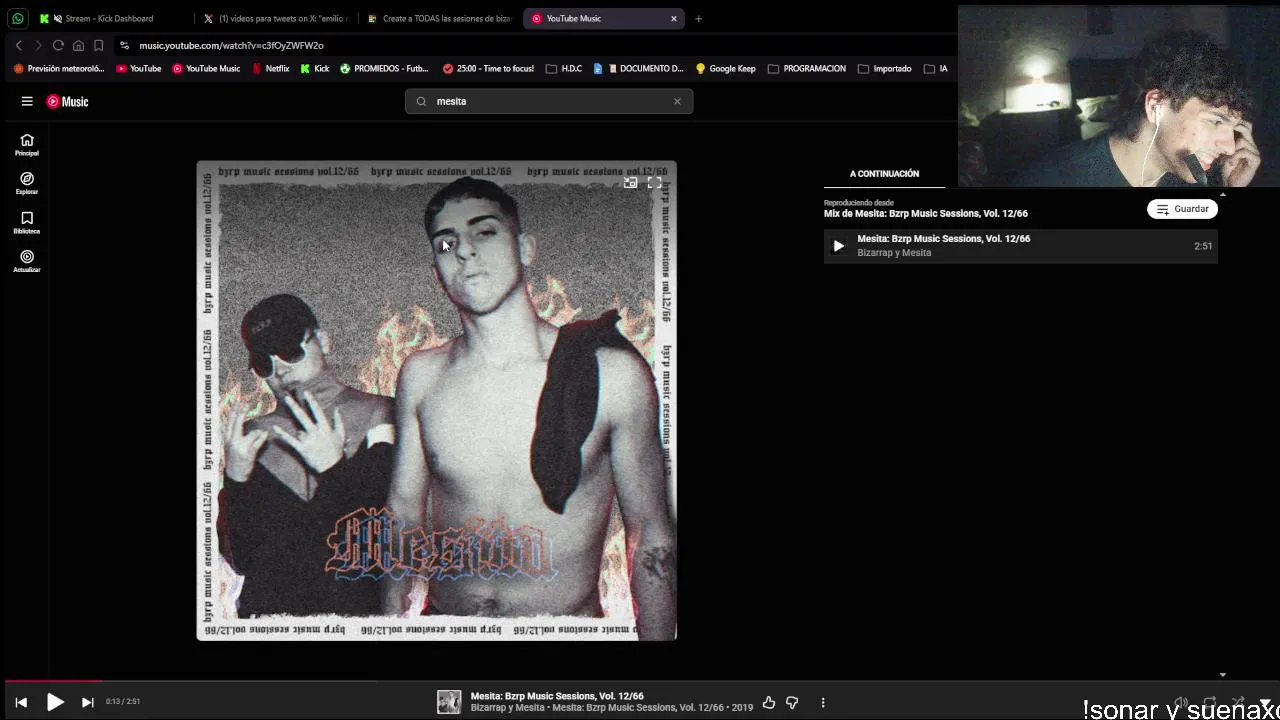1280x720 pixels.
Task: Expand the H.D.C bookmark folder
Action: tap(564, 69)
